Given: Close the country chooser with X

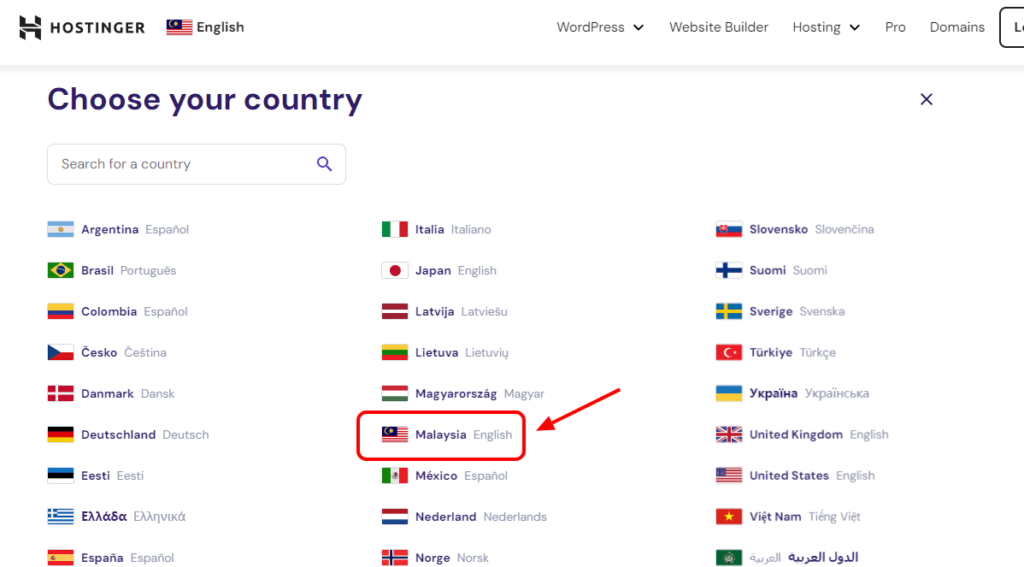Looking at the screenshot, I should (926, 99).
